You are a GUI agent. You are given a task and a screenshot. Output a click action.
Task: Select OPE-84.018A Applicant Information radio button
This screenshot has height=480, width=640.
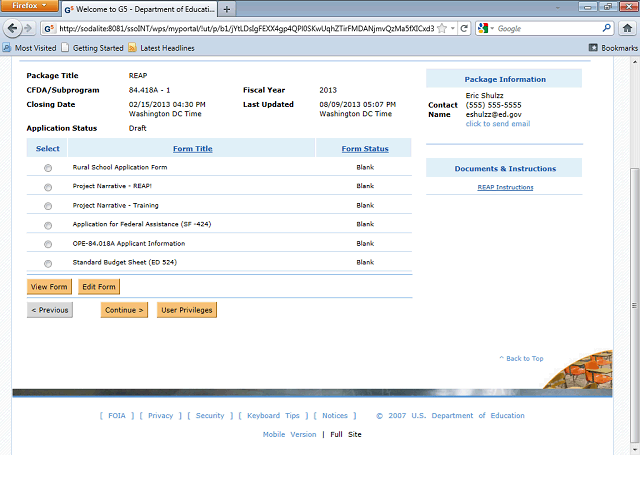click(x=48, y=244)
